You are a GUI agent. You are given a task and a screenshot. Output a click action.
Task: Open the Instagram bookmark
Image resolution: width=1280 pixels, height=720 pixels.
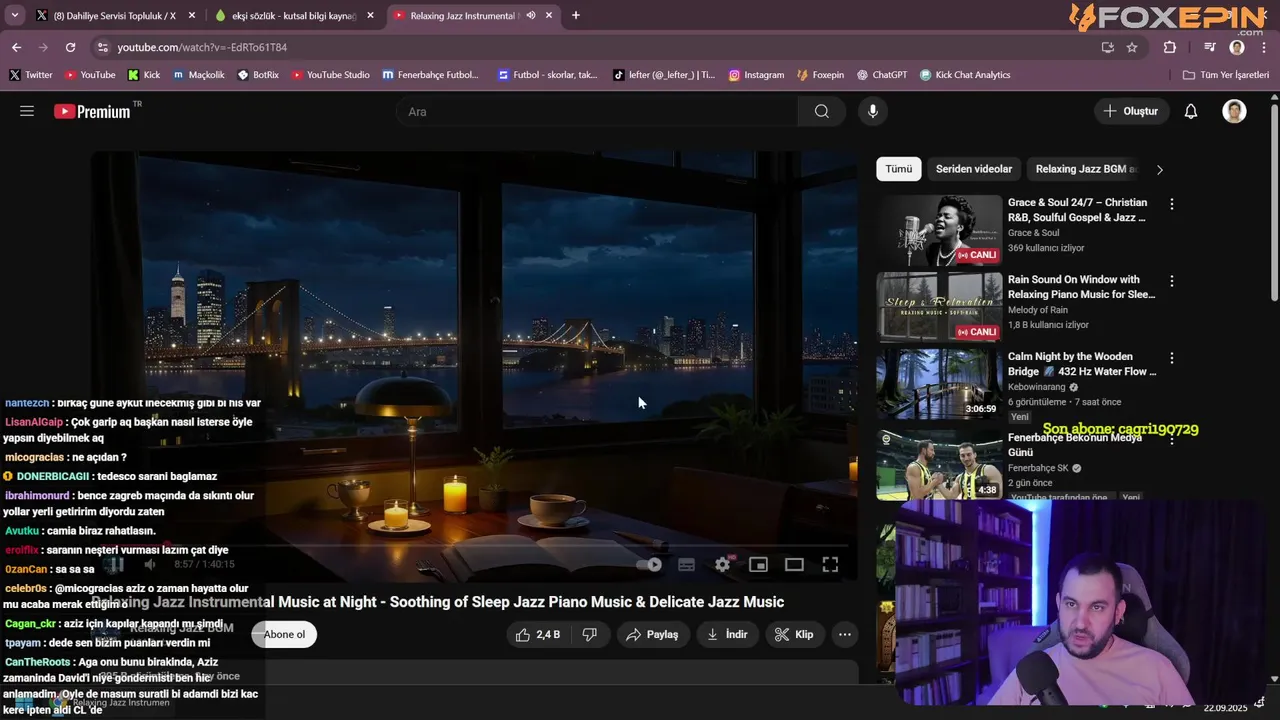point(756,75)
